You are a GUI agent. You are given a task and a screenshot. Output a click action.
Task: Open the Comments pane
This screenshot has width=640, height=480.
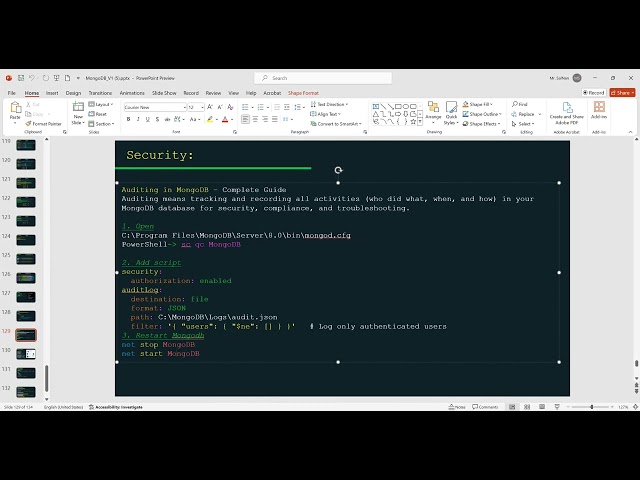click(x=485, y=407)
